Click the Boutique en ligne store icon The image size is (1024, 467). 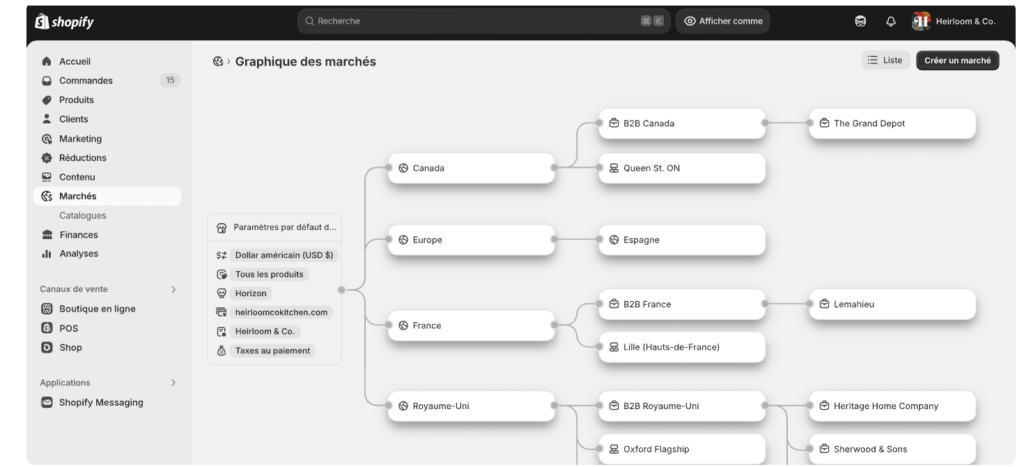[46, 308]
